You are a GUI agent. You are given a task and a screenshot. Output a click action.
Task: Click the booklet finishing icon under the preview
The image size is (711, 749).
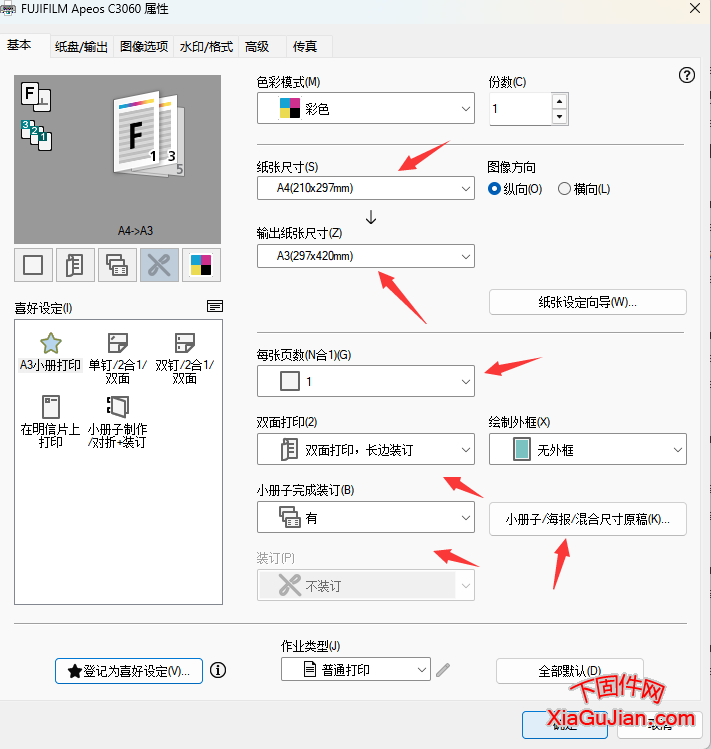pyautogui.click(x=117, y=265)
